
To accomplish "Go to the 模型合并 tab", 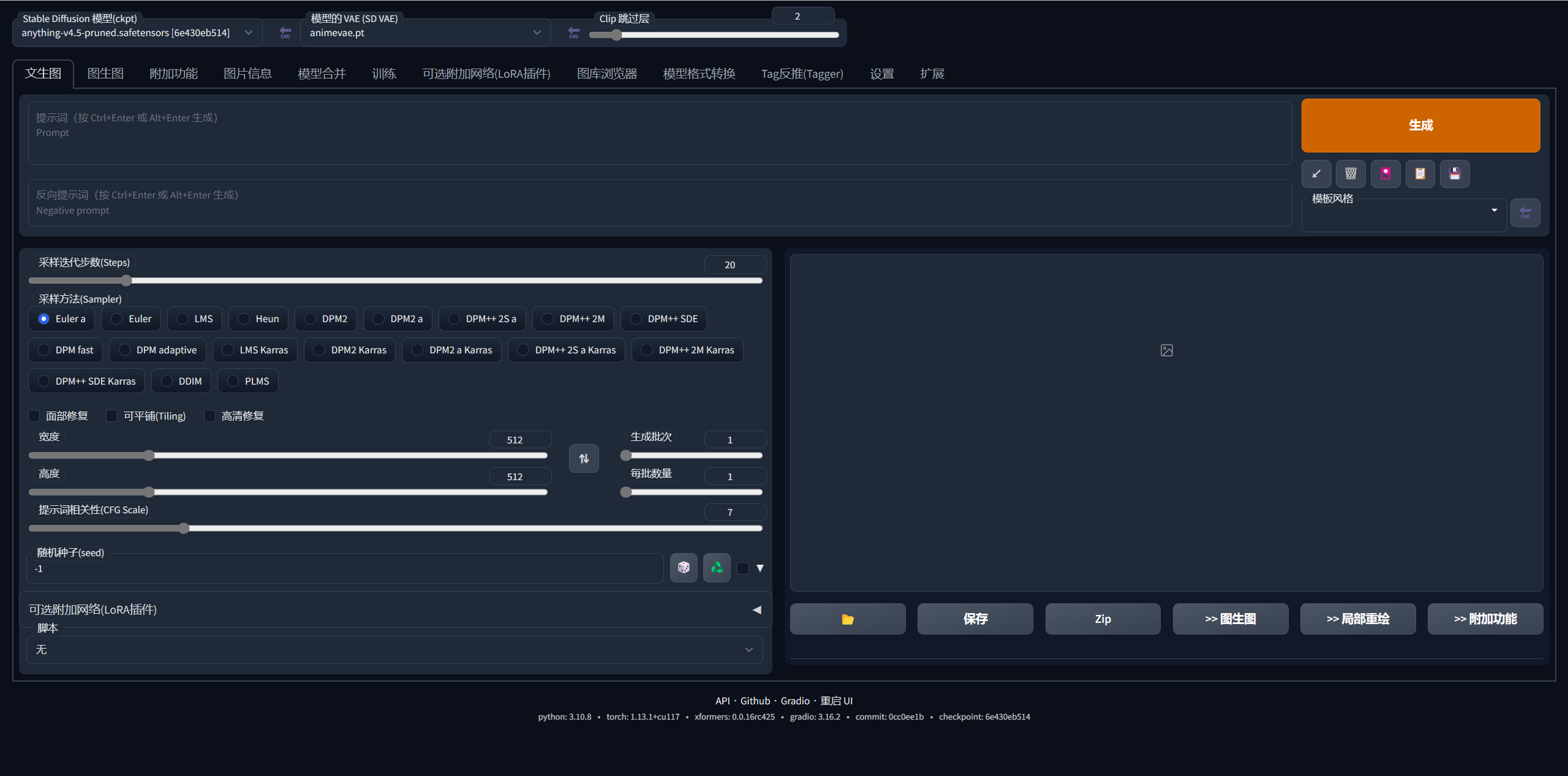I will 322,74.
